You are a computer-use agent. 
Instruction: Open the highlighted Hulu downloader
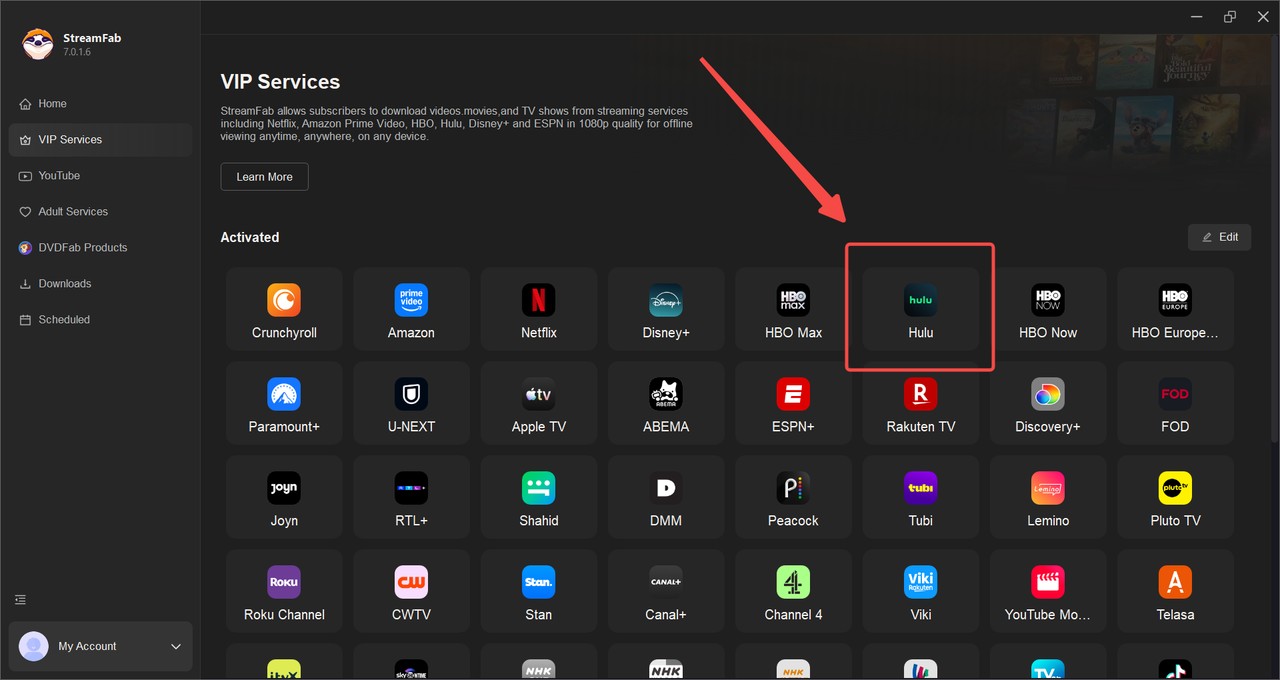(x=920, y=308)
